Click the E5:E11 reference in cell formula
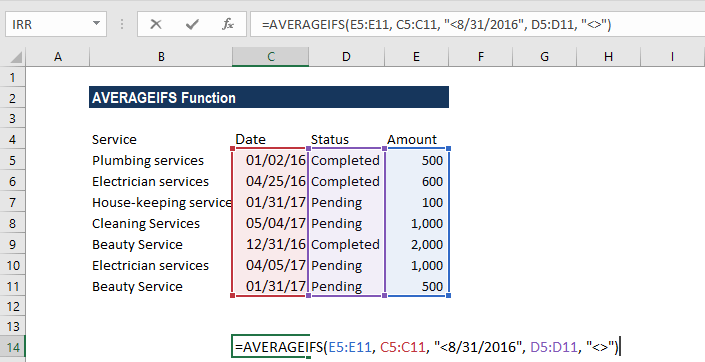Screen dimensions: 705x362 [x=350, y=347]
